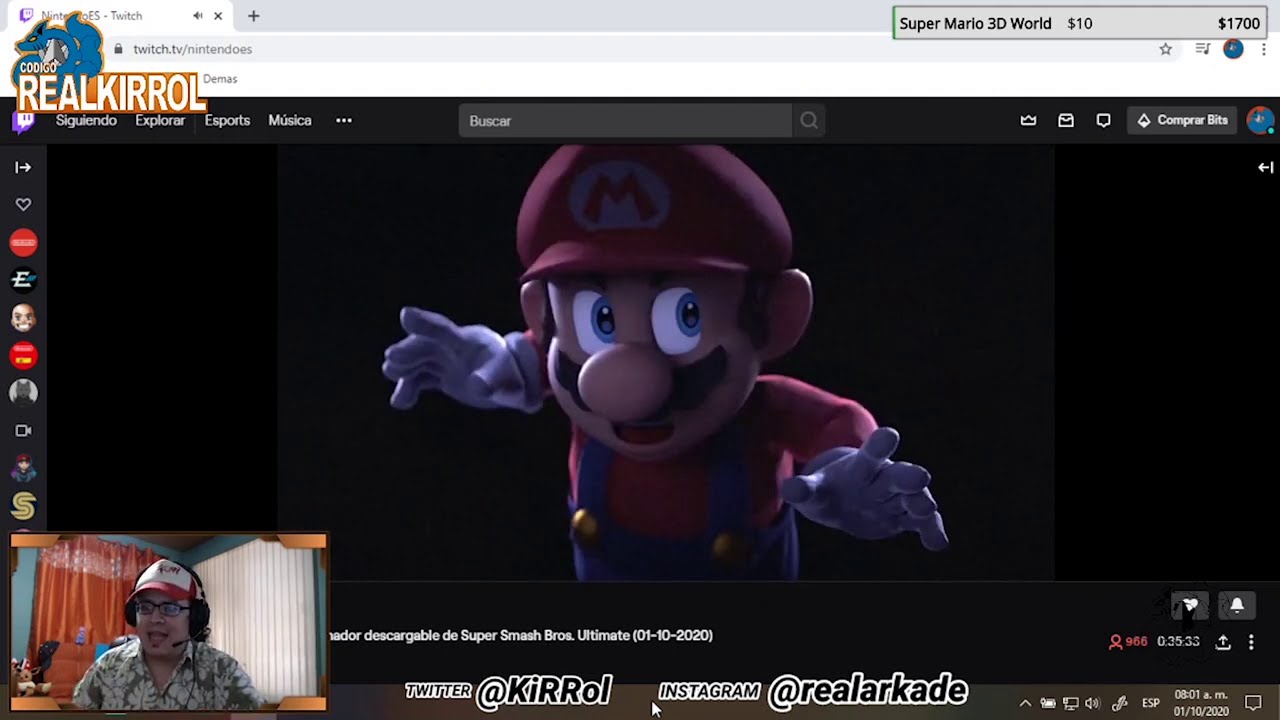This screenshot has height=720, width=1280.
Task: Open the green EZ channel avatar in sidebar
Action: click(x=23, y=280)
